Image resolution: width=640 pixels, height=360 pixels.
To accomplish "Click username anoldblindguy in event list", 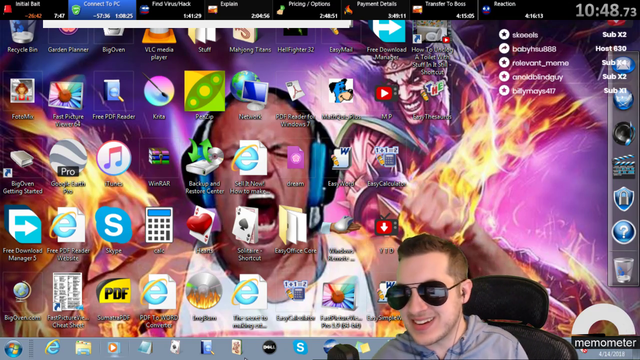I will pos(538,77).
